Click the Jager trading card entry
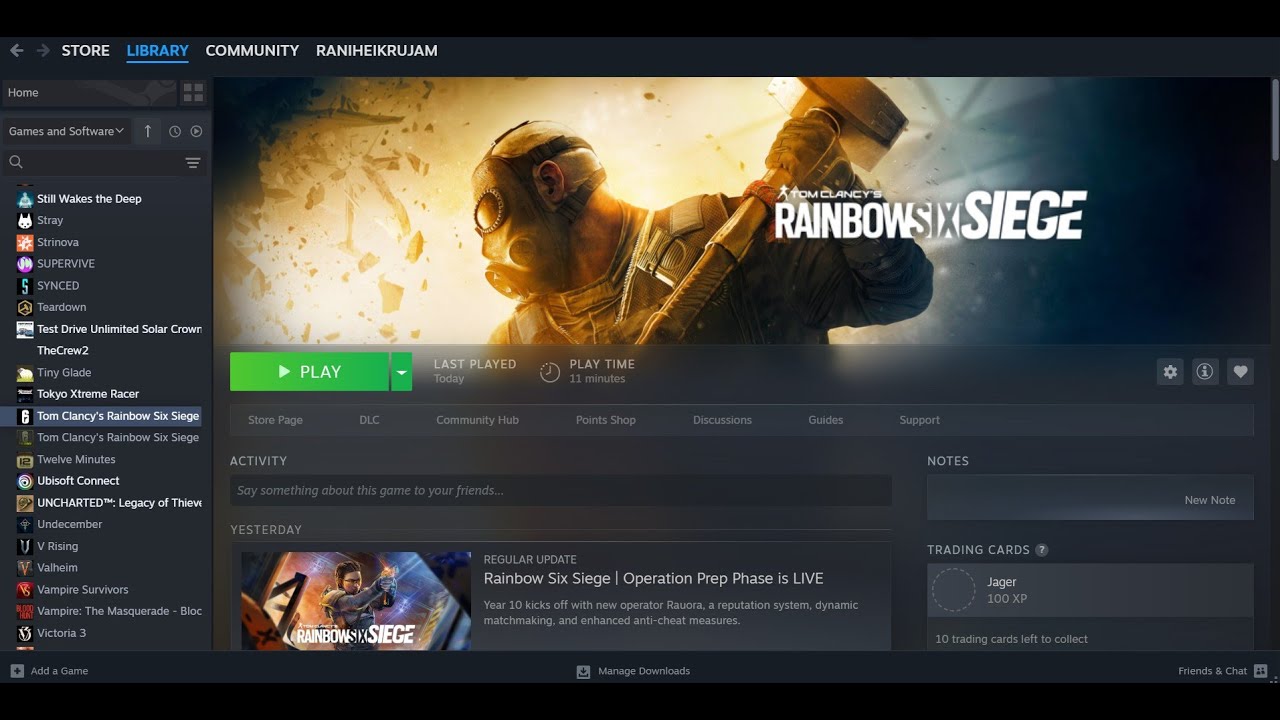Viewport: 1280px width, 720px height. click(x=1090, y=590)
